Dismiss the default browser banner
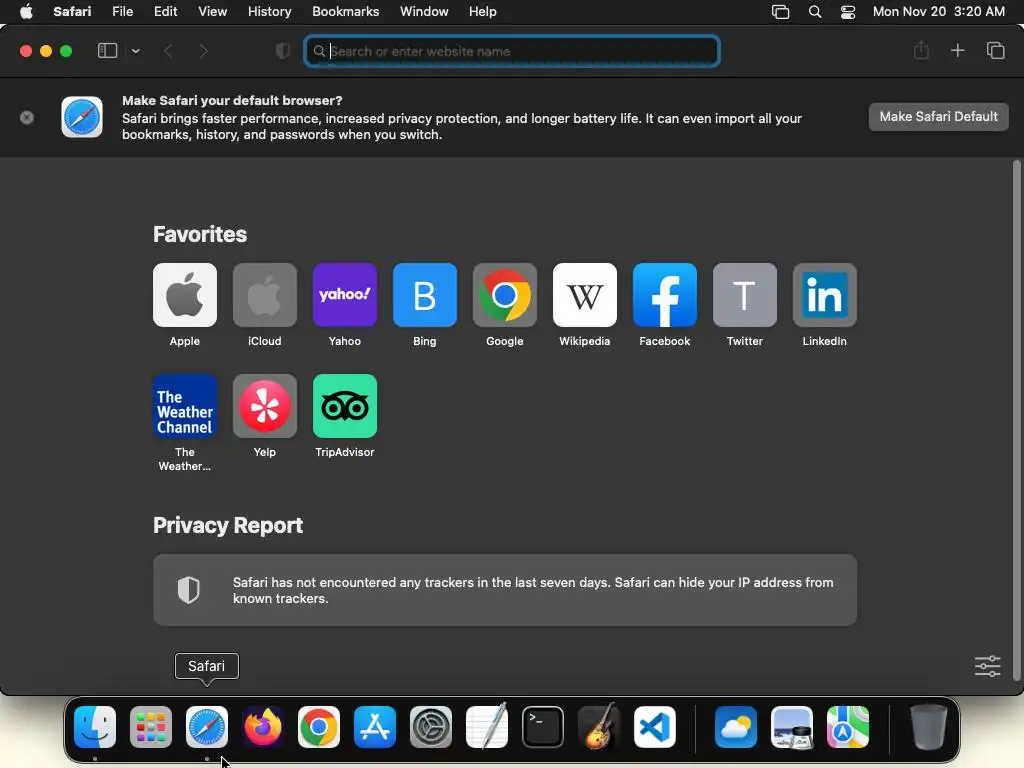 pyautogui.click(x=27, y=118)
